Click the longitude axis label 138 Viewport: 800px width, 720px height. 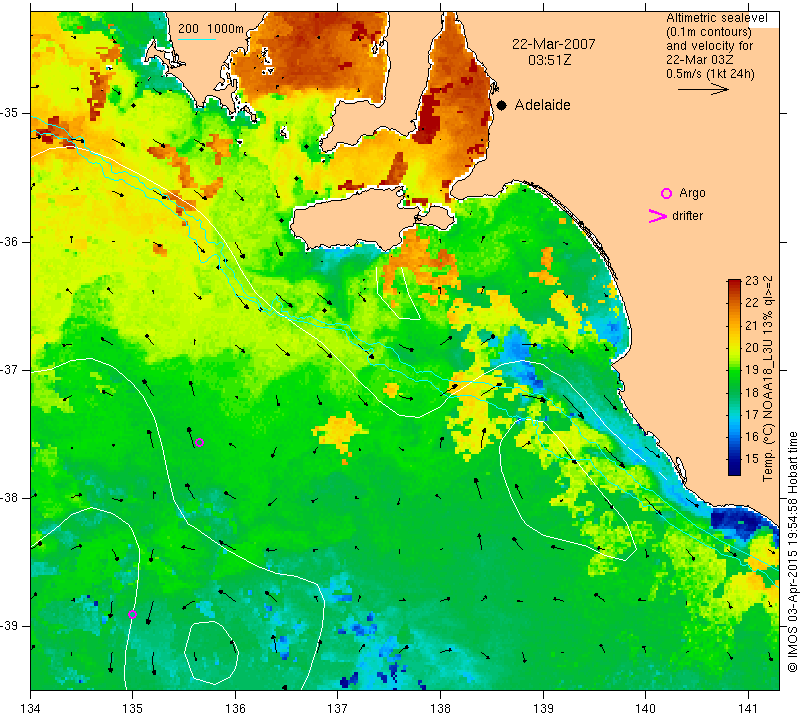point(440,709)
